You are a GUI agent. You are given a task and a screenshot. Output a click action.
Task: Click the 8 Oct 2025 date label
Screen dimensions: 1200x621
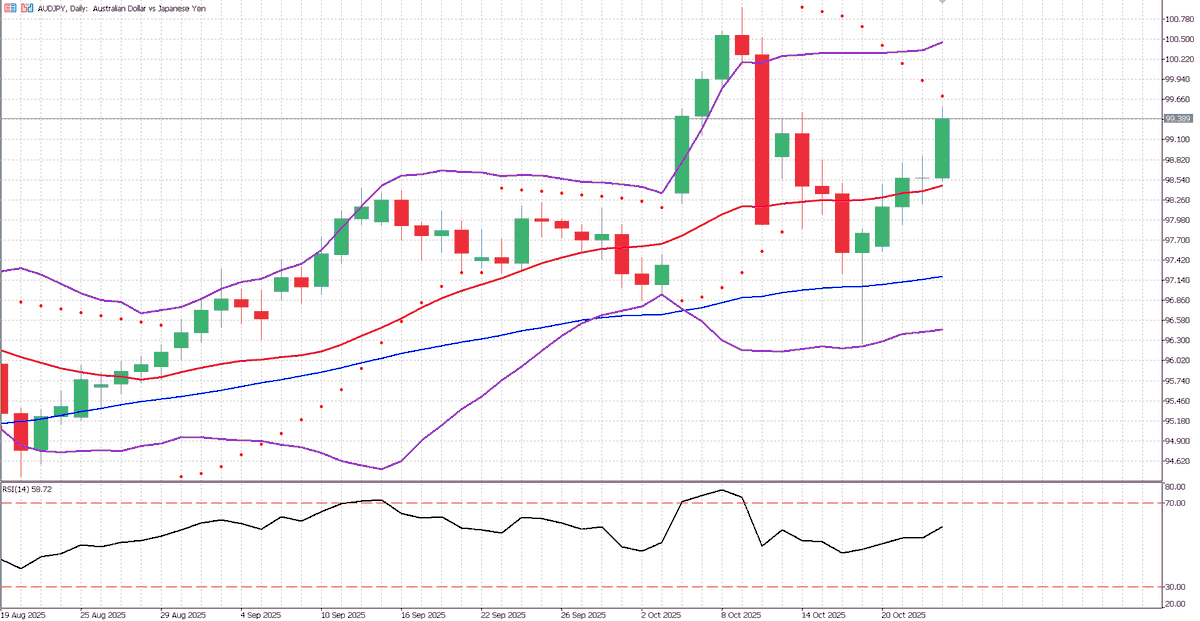741,615
